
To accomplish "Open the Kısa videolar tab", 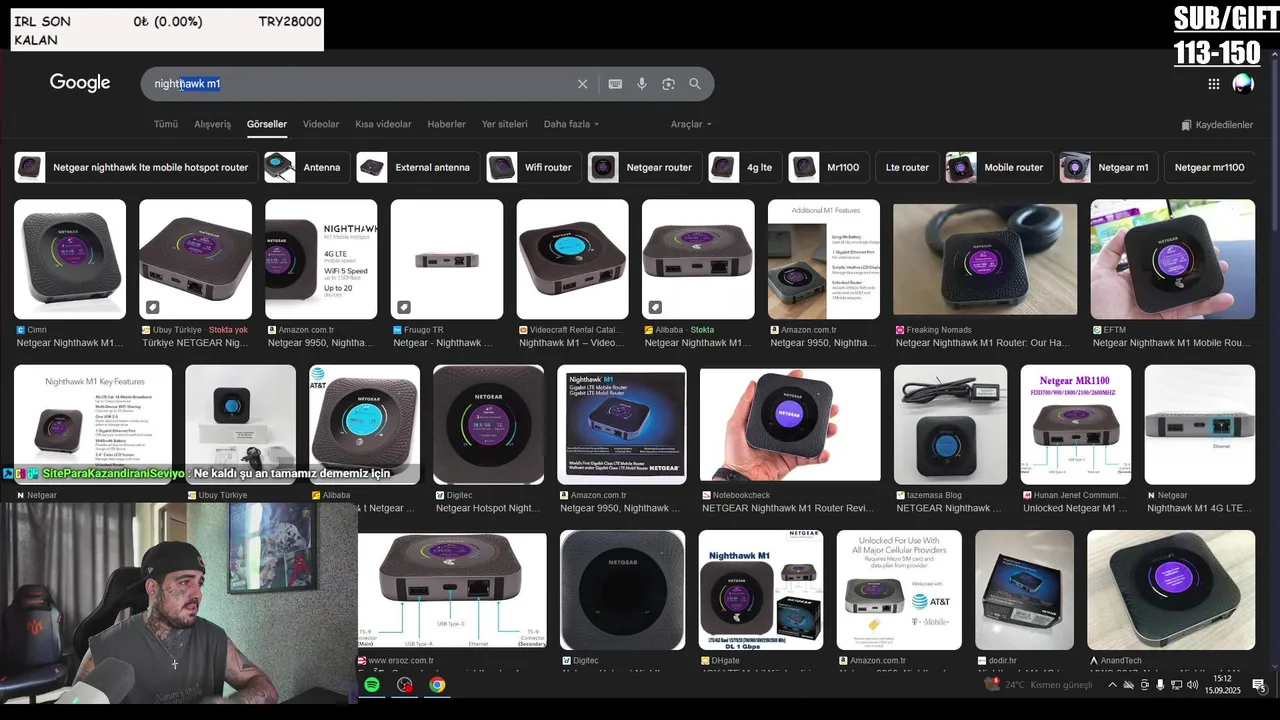I will click(x=383, y=124).
